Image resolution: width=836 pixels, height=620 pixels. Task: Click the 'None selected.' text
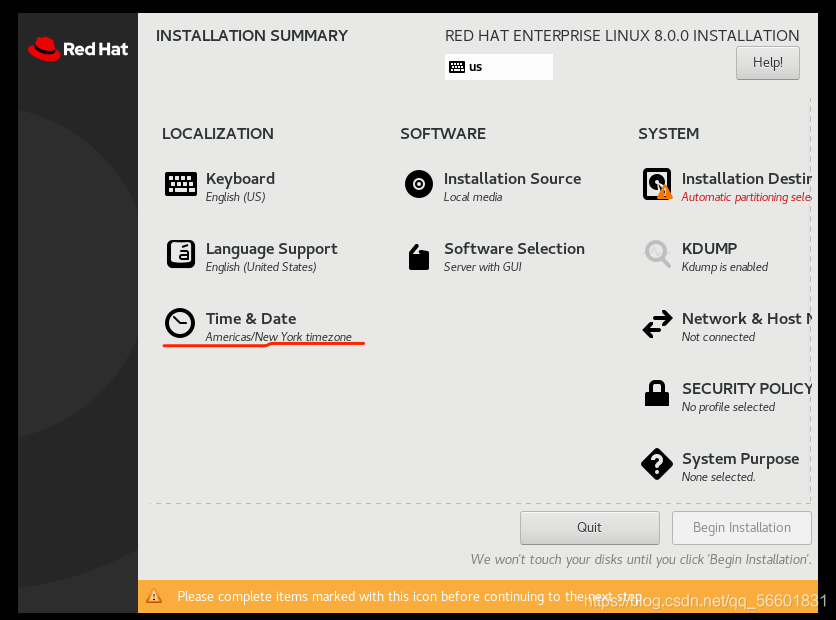[719, 477]
